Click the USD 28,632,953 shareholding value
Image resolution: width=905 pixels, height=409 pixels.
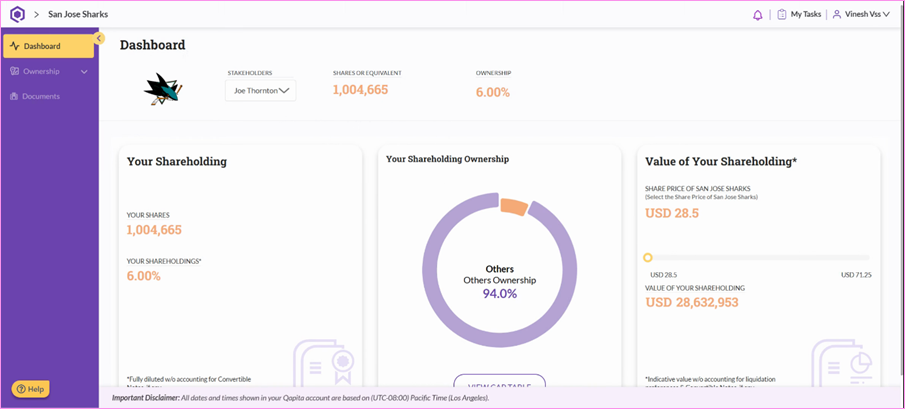(691, 302)
